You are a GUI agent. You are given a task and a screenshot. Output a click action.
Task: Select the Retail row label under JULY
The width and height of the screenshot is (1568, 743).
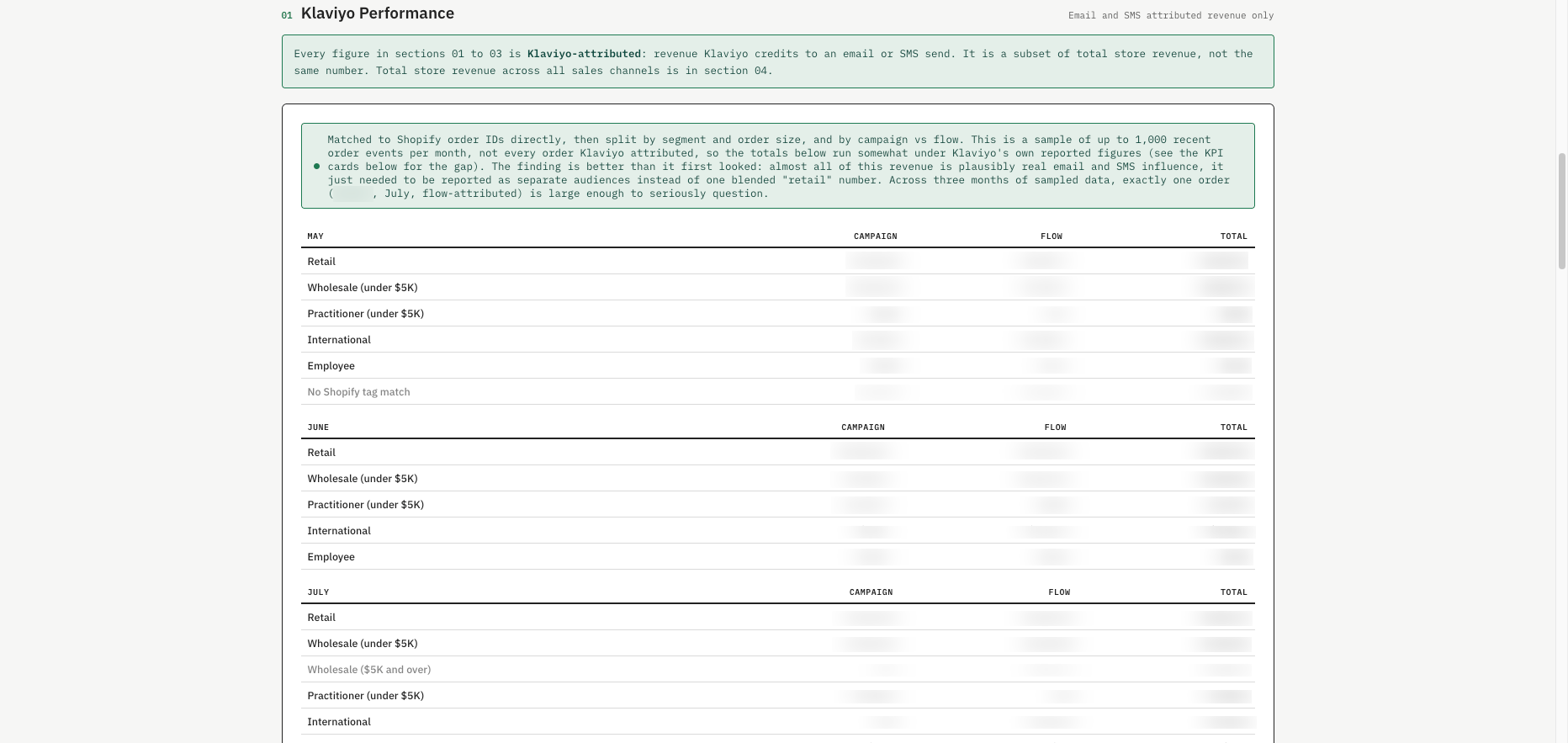click(321, 618)
